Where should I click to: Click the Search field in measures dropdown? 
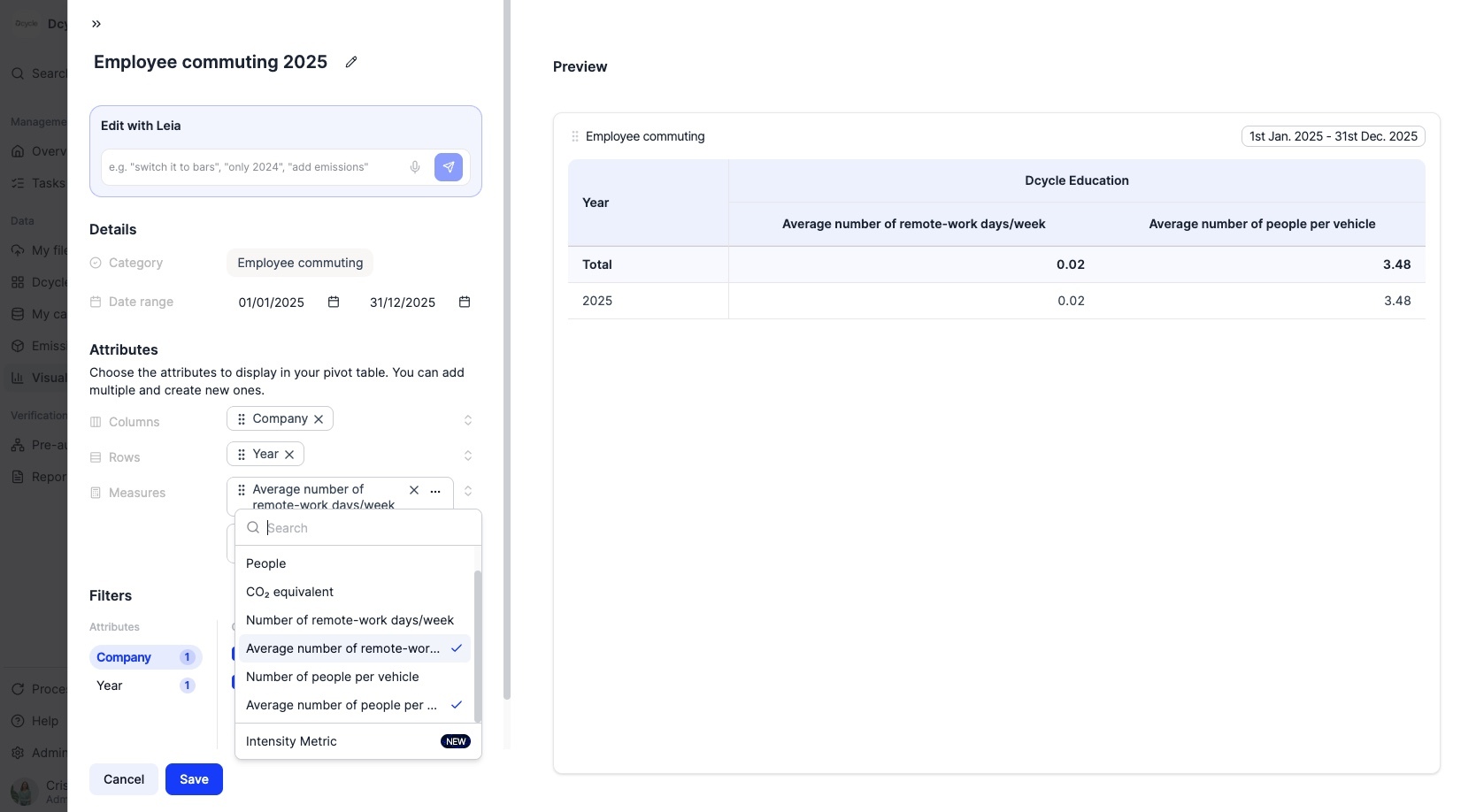pos(358,528)
